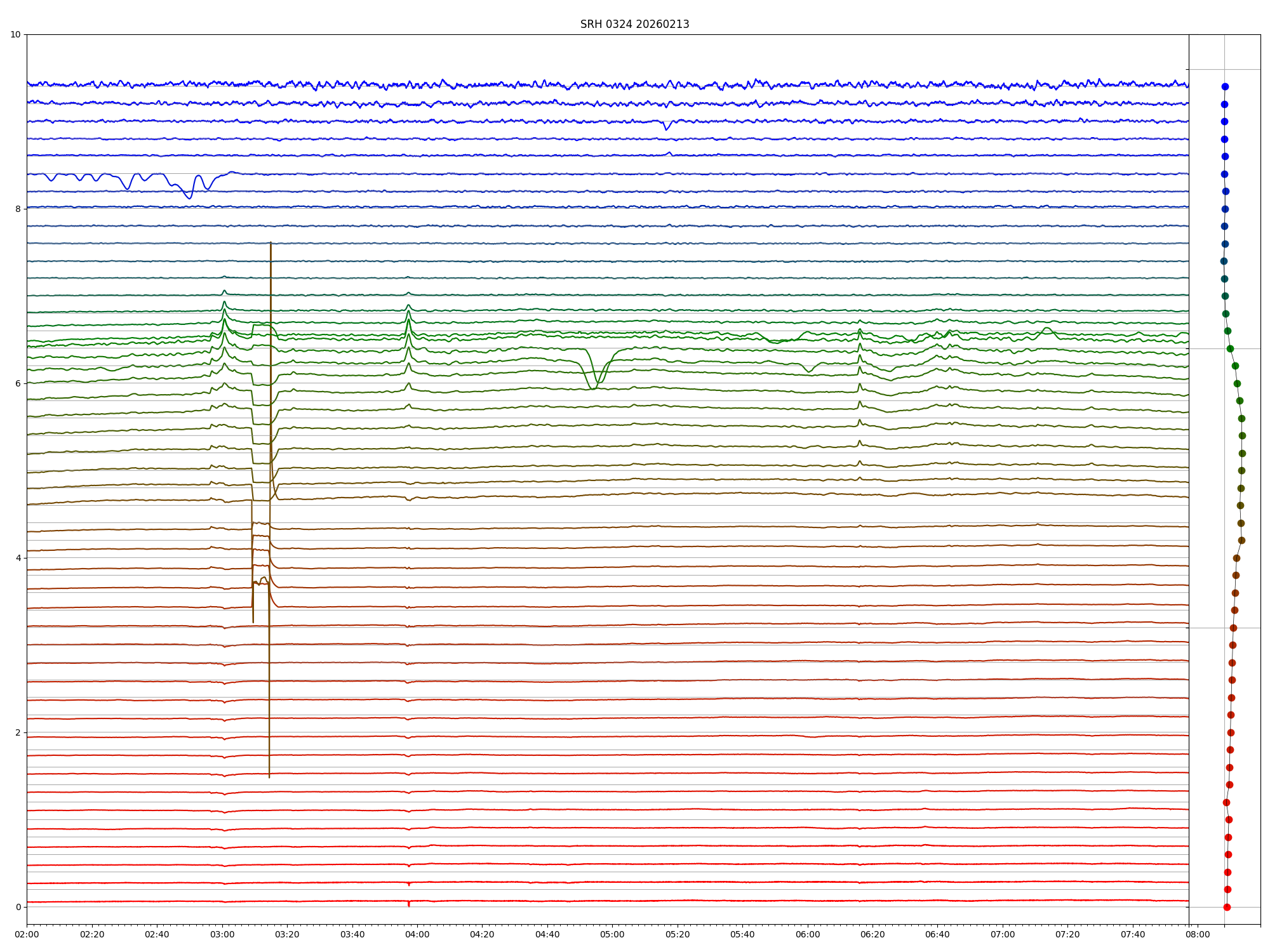Click the plot title SRH 0324 20260213
The height and width of the screenshot is (952, 1270).
(634, 24)
